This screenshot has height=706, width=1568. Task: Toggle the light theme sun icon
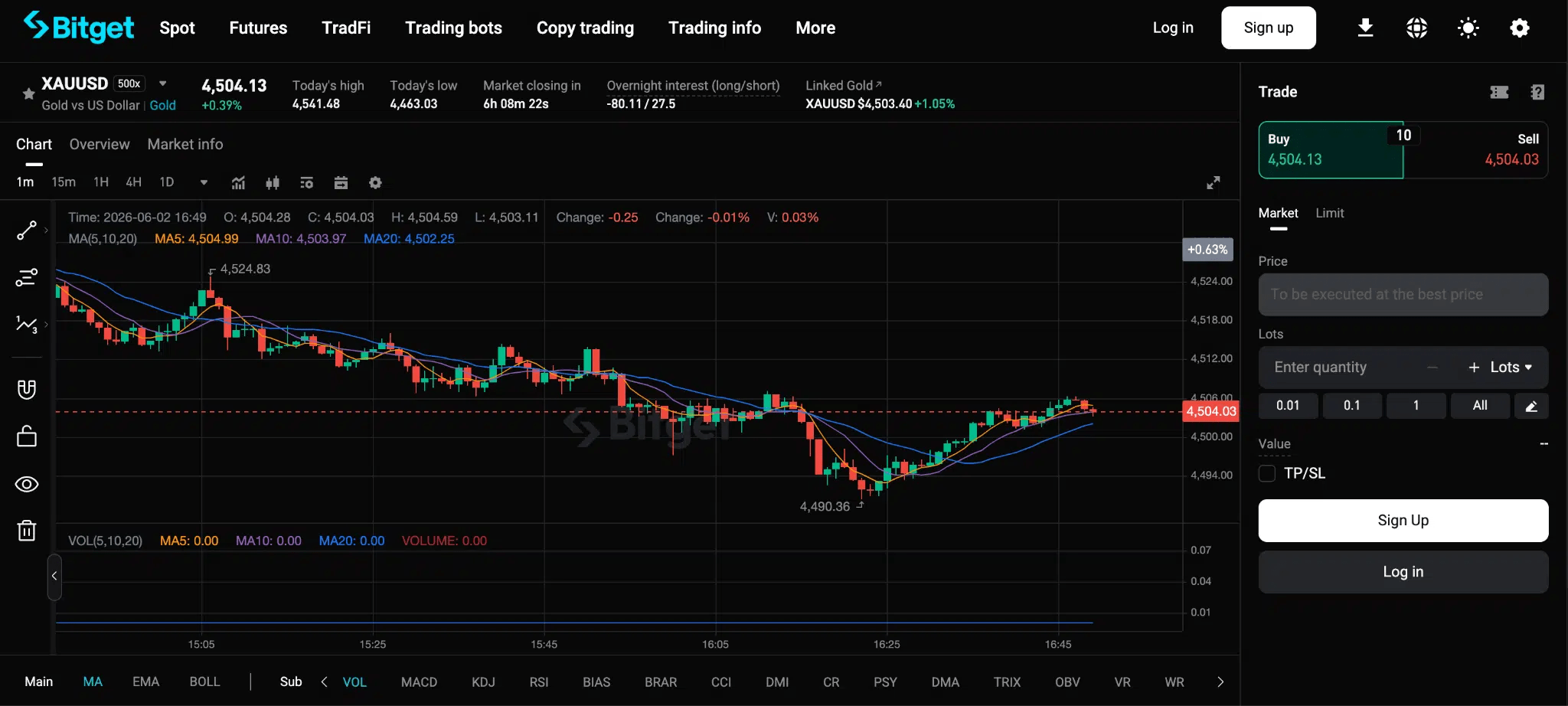pos(1468,28)
